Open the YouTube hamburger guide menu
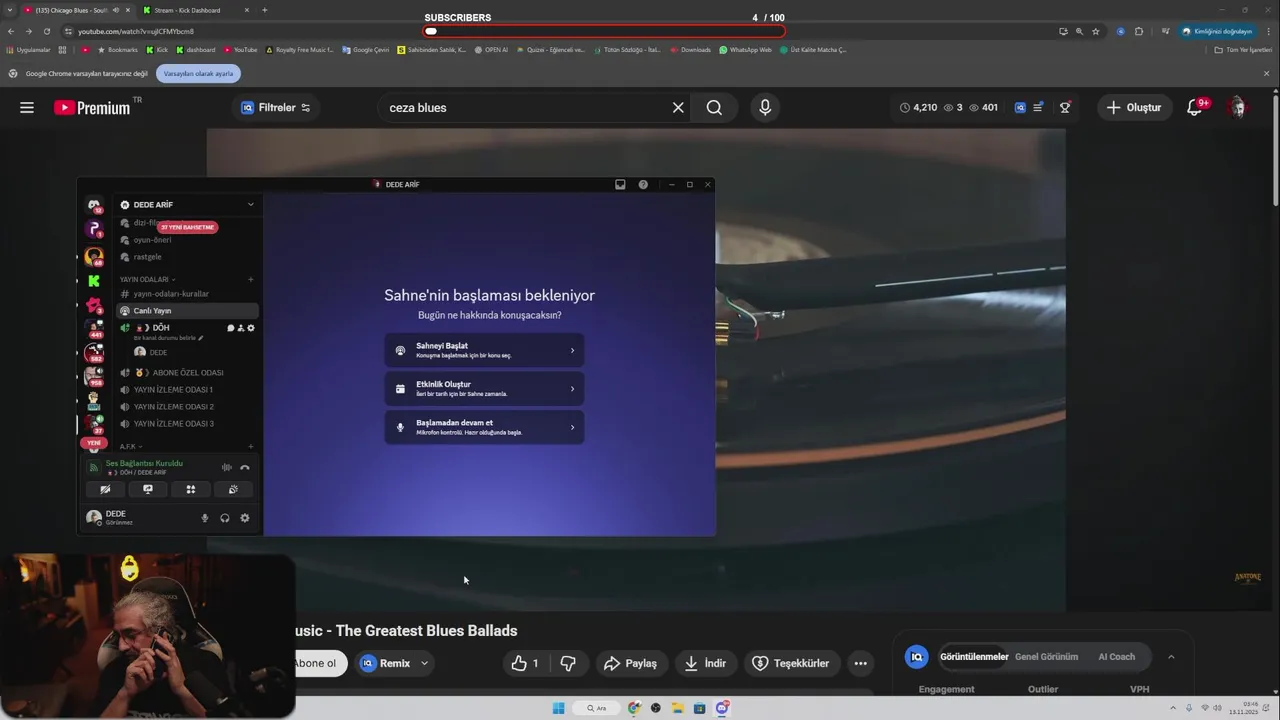Viewport: 1280px width, 720px height. (x=27, y=108)
